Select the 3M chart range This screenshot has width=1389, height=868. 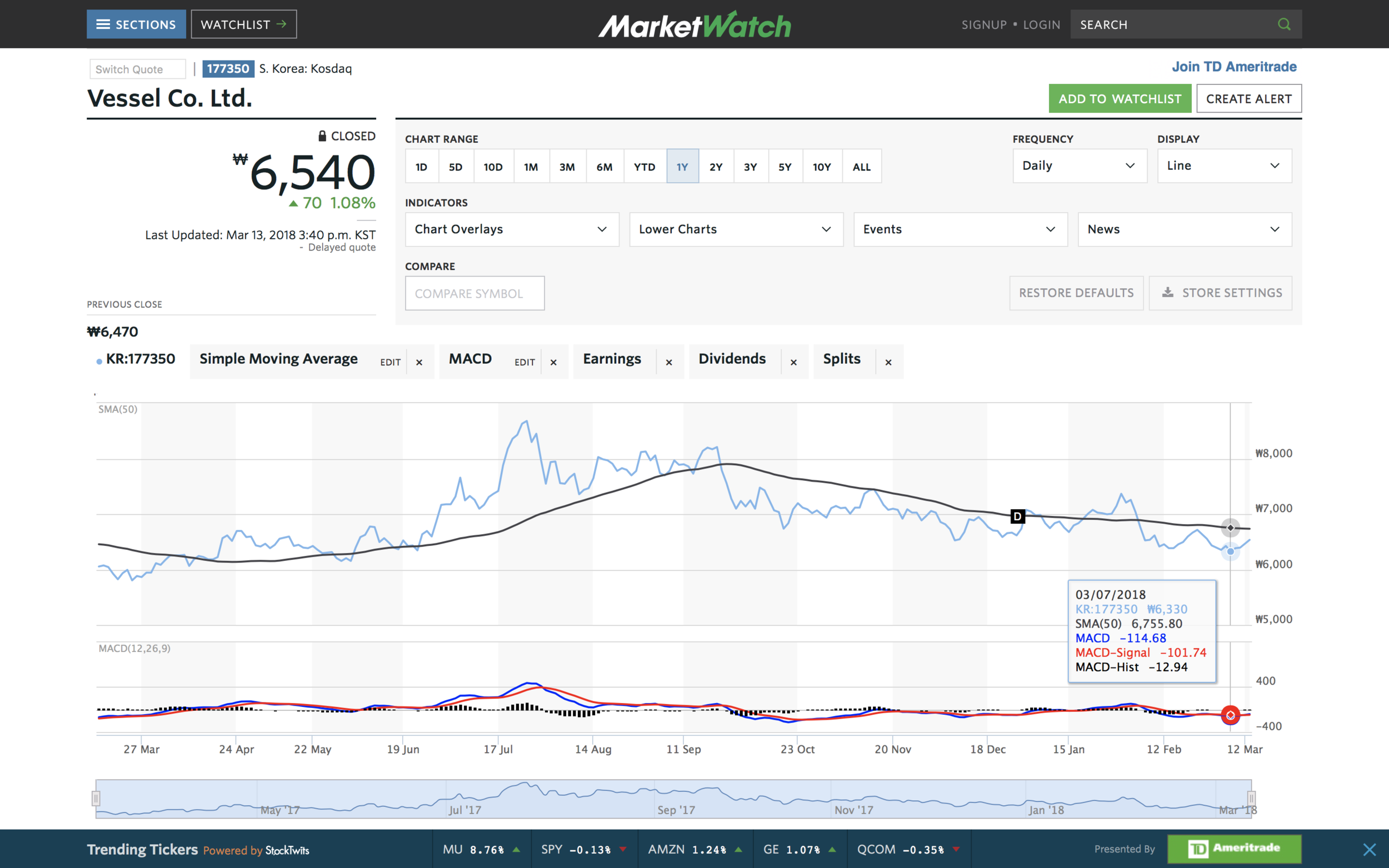pyautogui.click(x=567, y=167)
